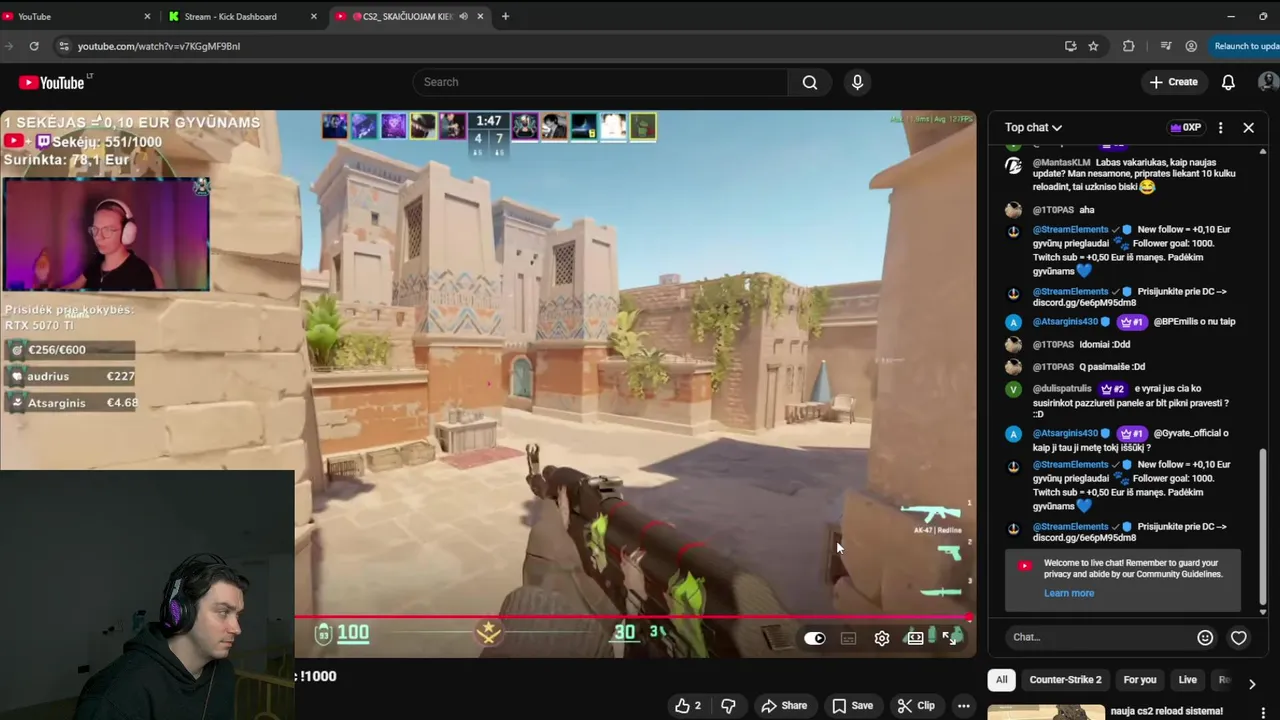This screenshot has height=720, width=1280.
Task: Create a Clip of the video
Action: pyautogui.click(x=916, y=705)
